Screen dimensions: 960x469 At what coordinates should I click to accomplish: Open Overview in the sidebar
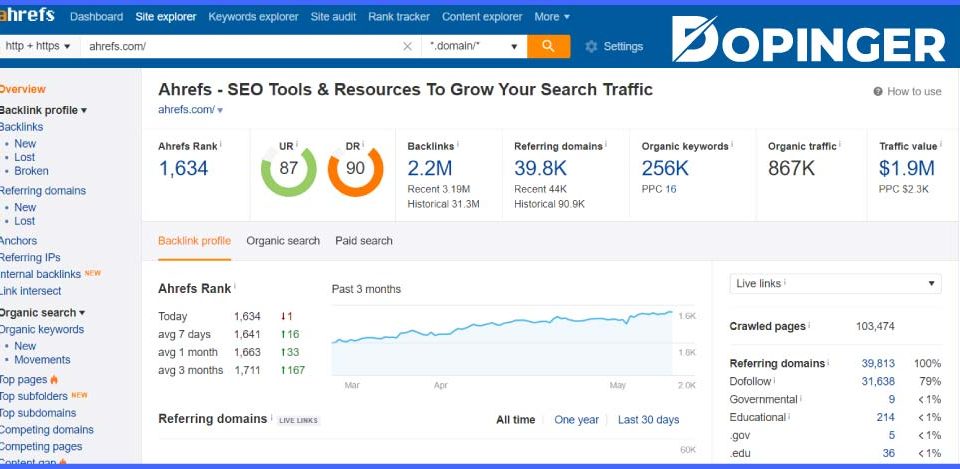click(22, 89)
